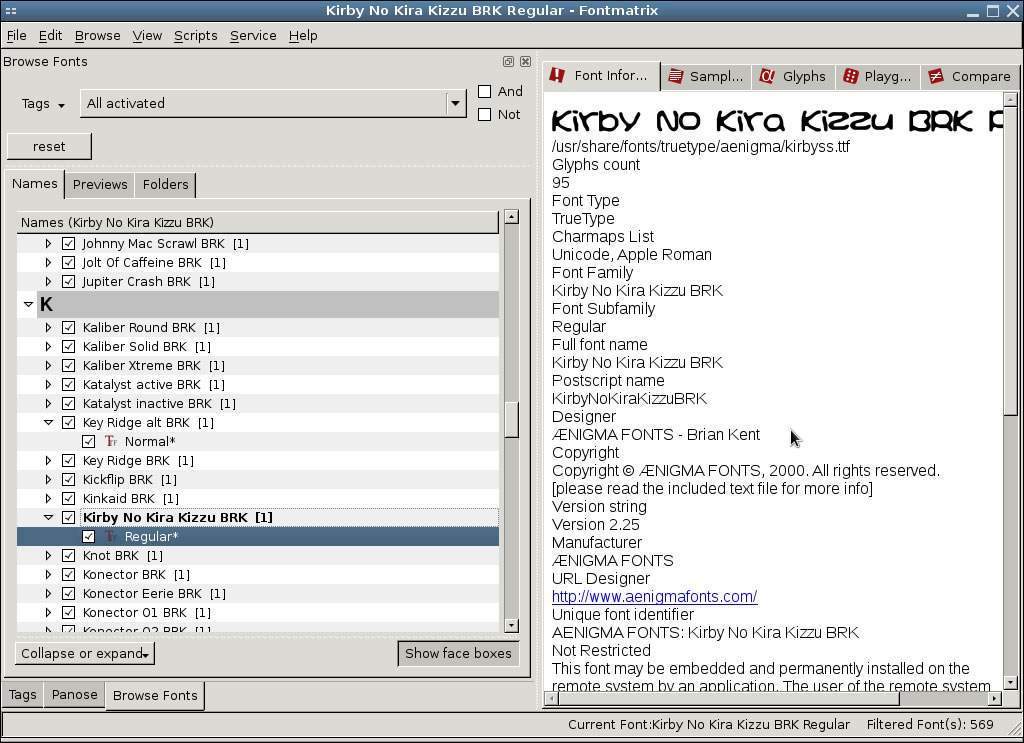This screenshot has width=1024, height=743.
Task: Click the Compare tab icon
Action: tap(936, 76)
